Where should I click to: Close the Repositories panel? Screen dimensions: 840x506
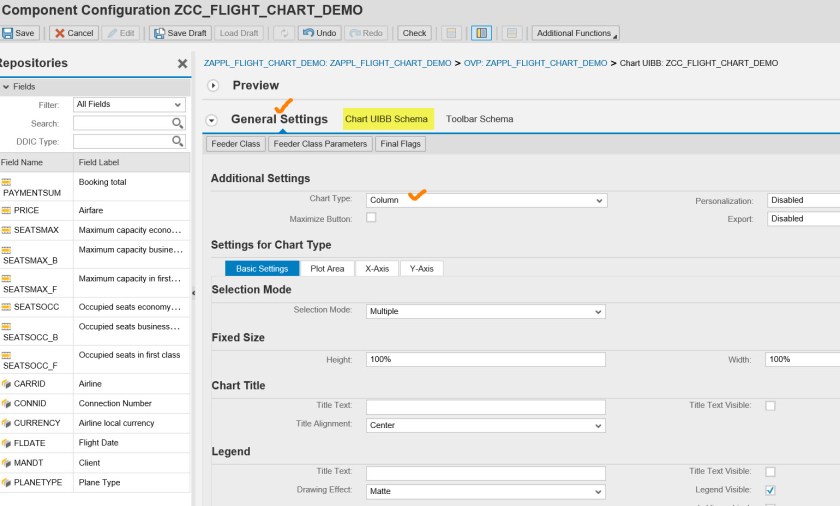click(x=182, y=64)
